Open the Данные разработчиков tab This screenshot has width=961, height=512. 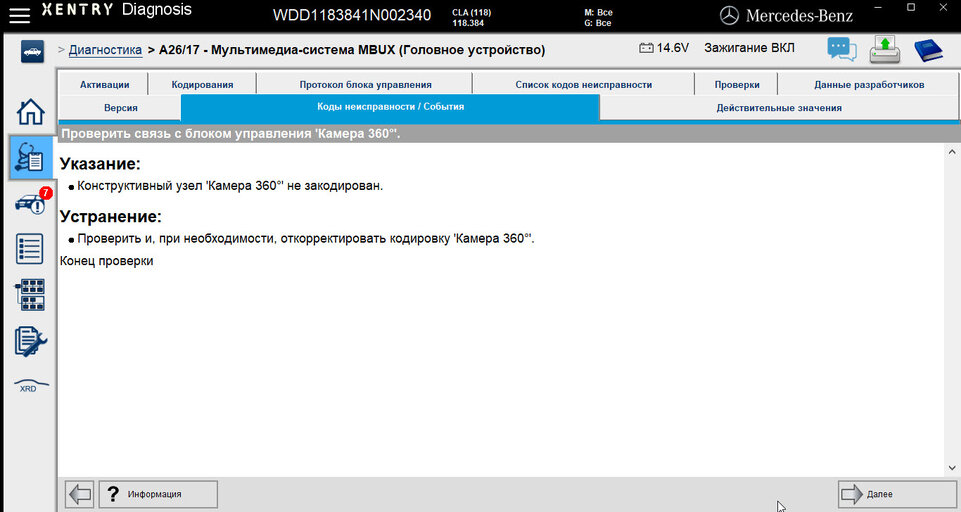[868, 84]
